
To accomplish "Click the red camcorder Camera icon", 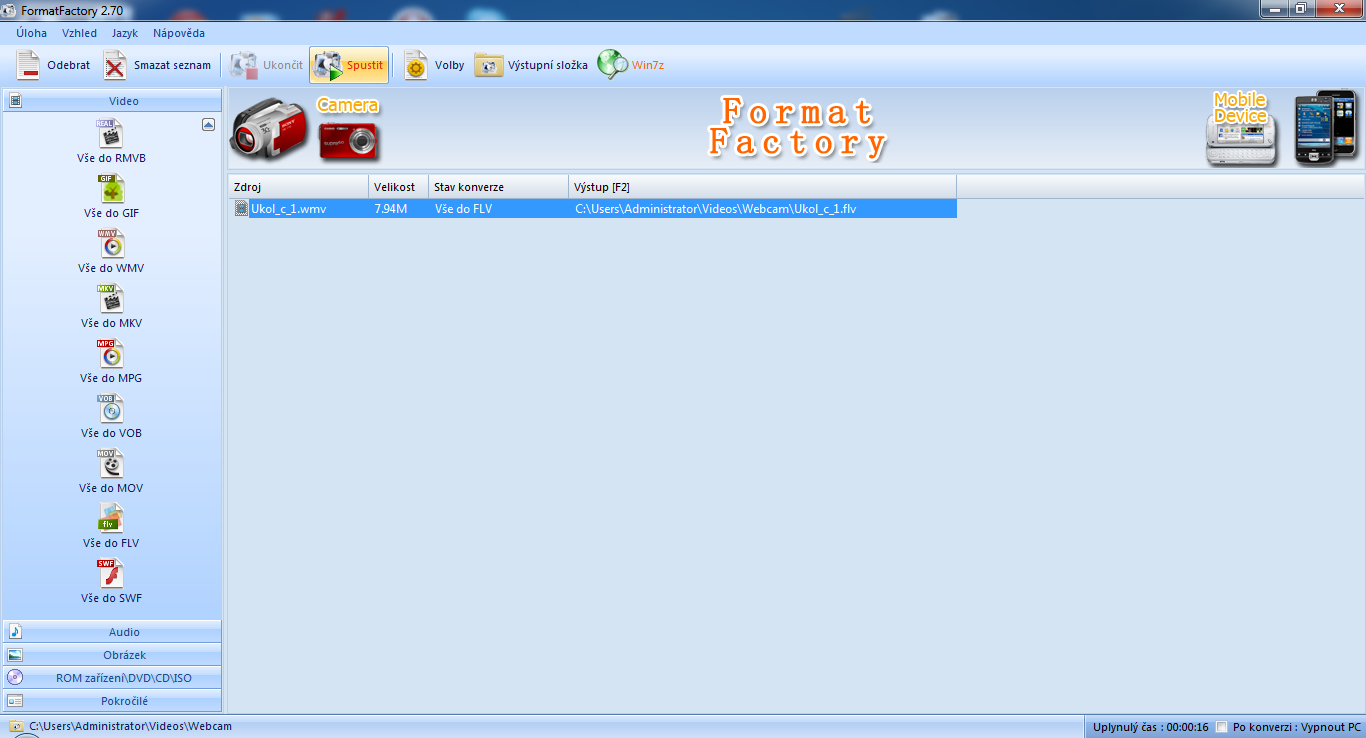I will (270, 129).
